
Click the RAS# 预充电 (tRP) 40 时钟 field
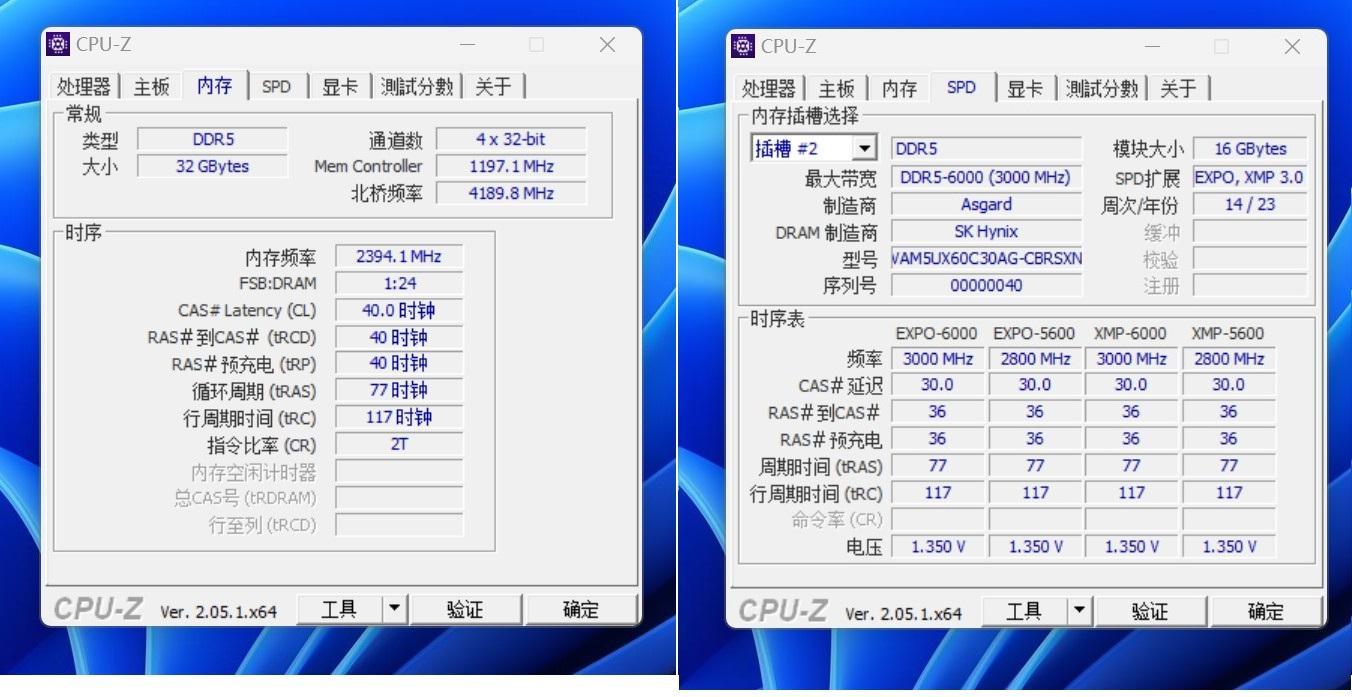(399, 364)
